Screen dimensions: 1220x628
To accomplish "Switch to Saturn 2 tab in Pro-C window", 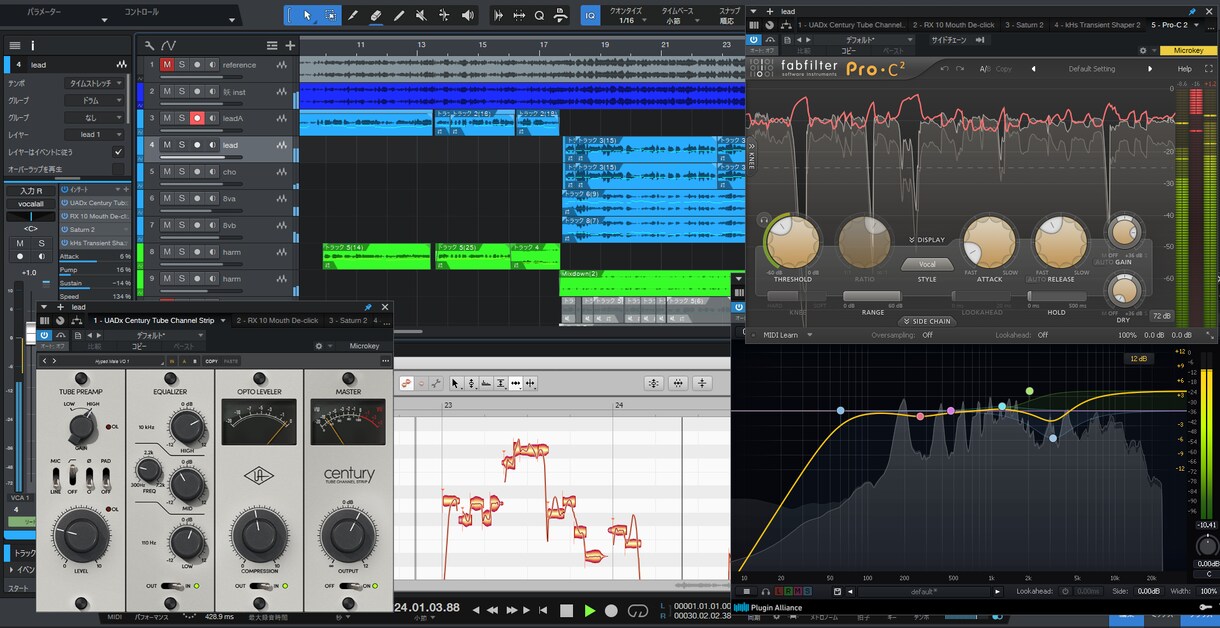I will pos(1024,24).
